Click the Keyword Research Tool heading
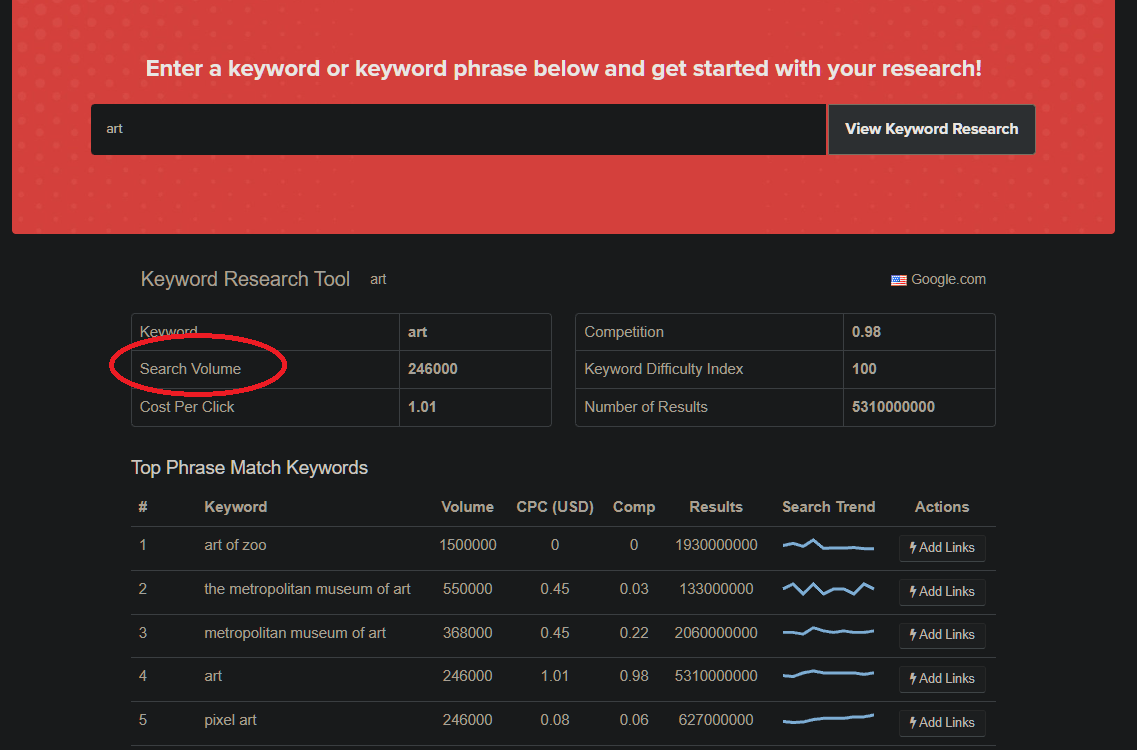This screenshot has width=1137, height=750. [x=245, y=279]
